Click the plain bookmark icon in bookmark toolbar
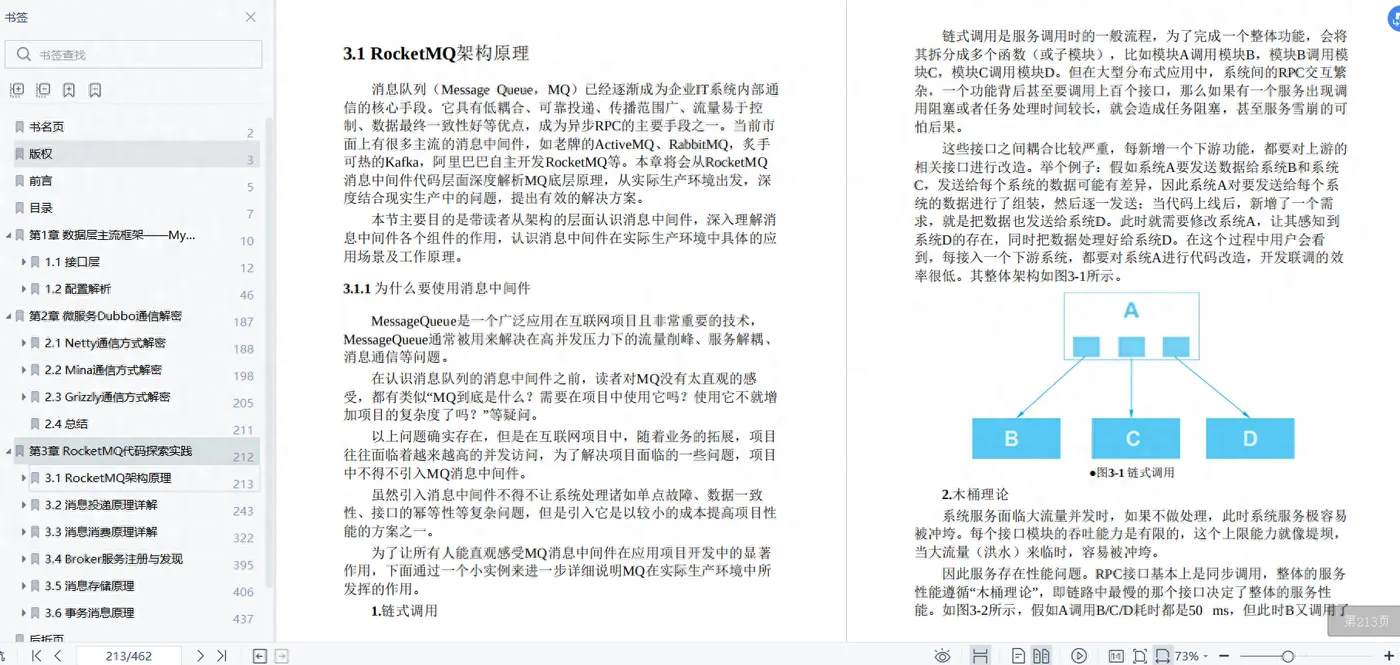 point(95,90)
